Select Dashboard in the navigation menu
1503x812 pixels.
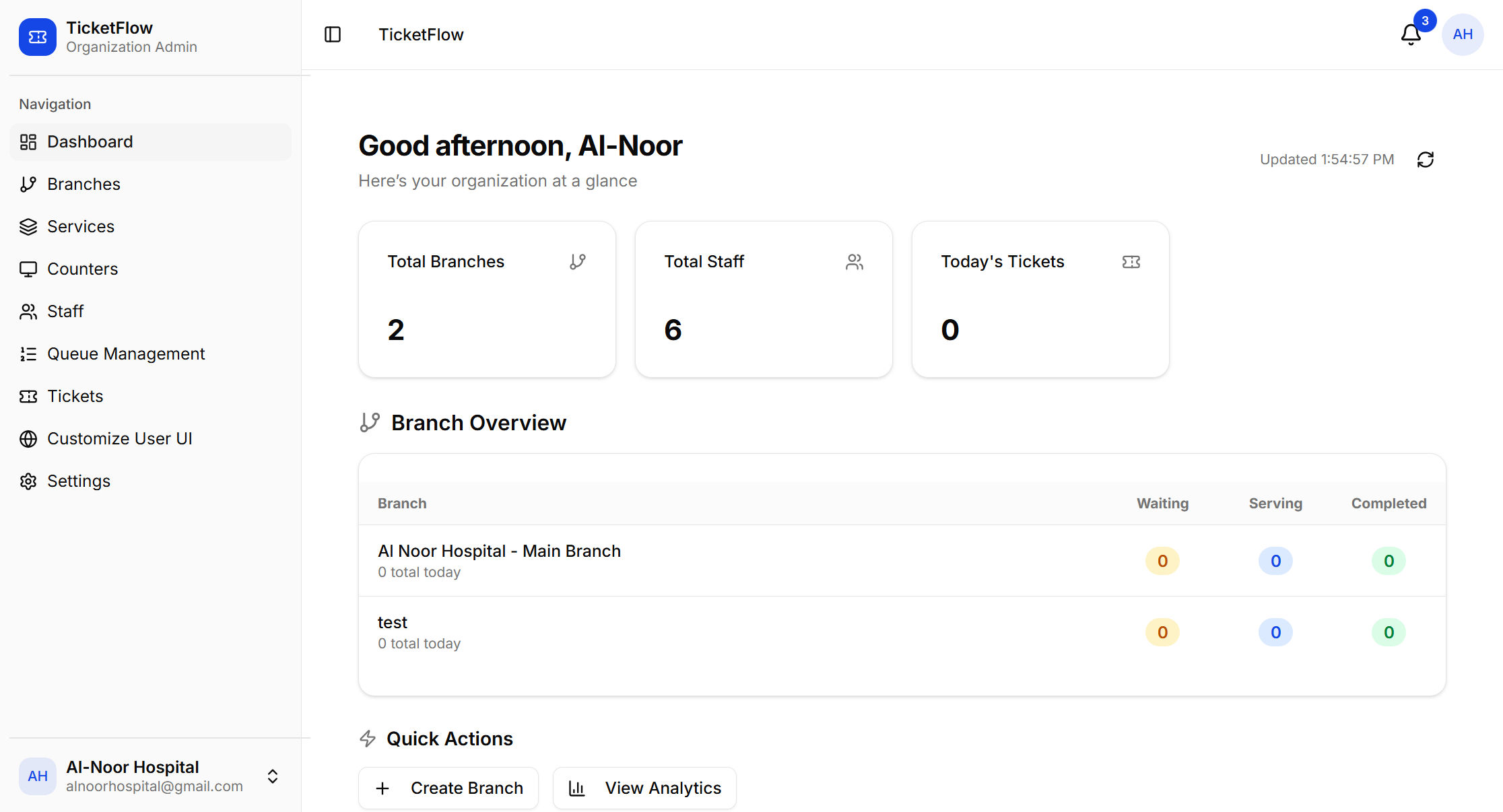(x=90, y=141)
